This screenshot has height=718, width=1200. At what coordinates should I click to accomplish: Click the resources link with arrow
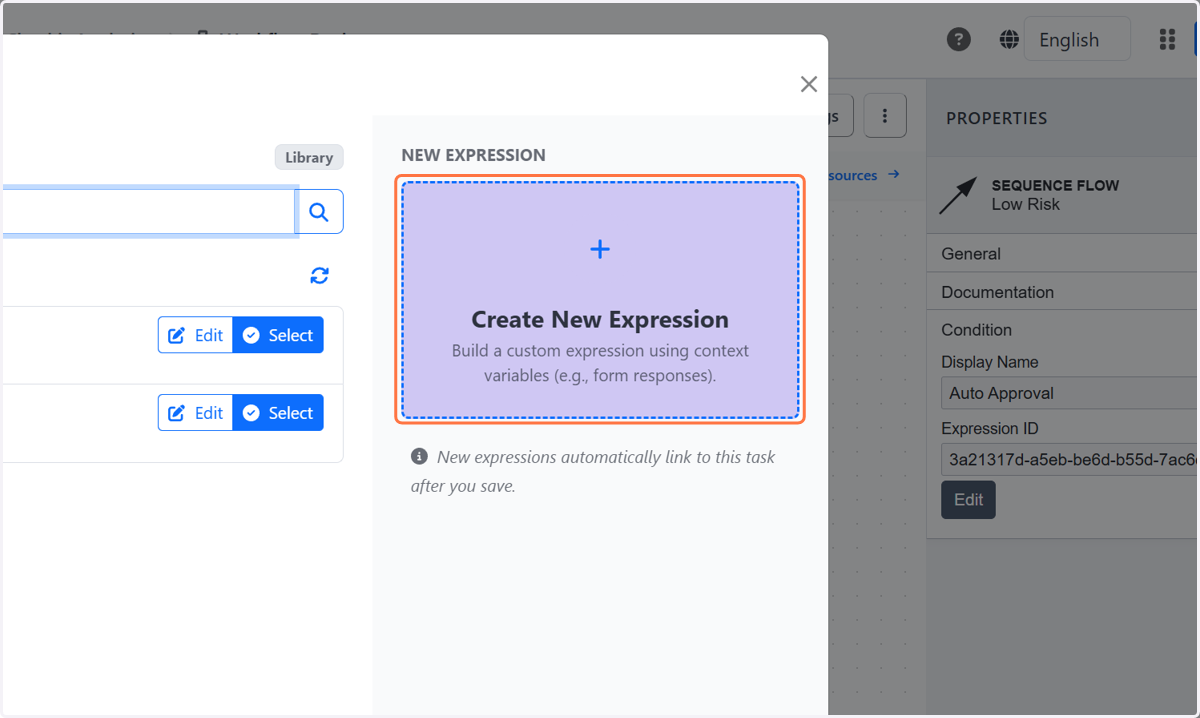[864, 175]
